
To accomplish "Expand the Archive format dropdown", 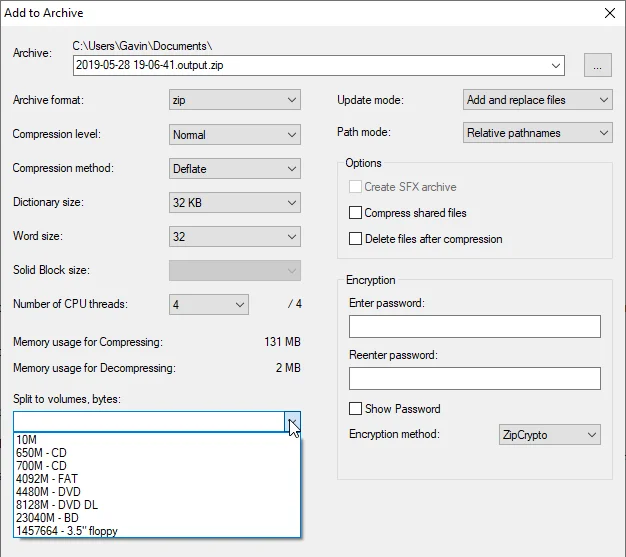I will pos(235,100).
